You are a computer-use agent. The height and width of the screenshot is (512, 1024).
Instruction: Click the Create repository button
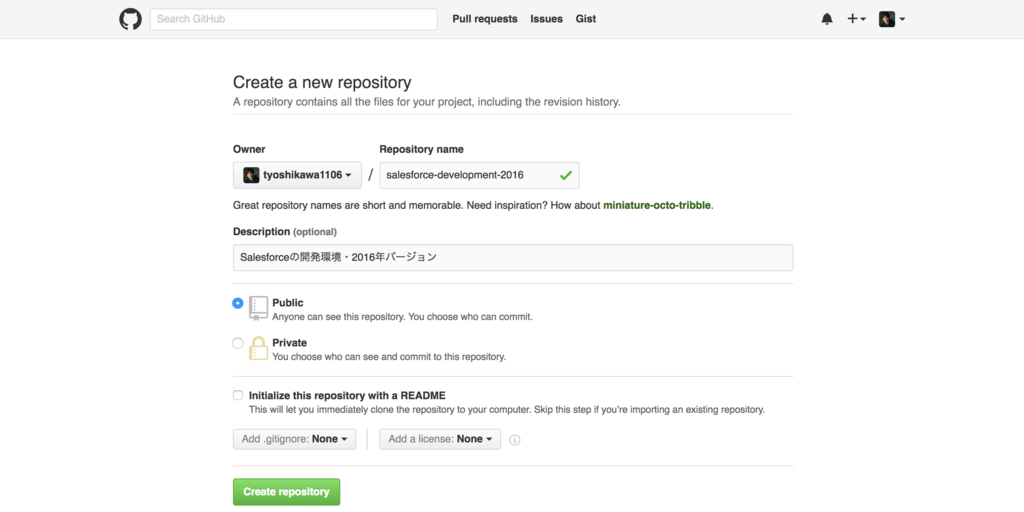[x=286, y=492]
